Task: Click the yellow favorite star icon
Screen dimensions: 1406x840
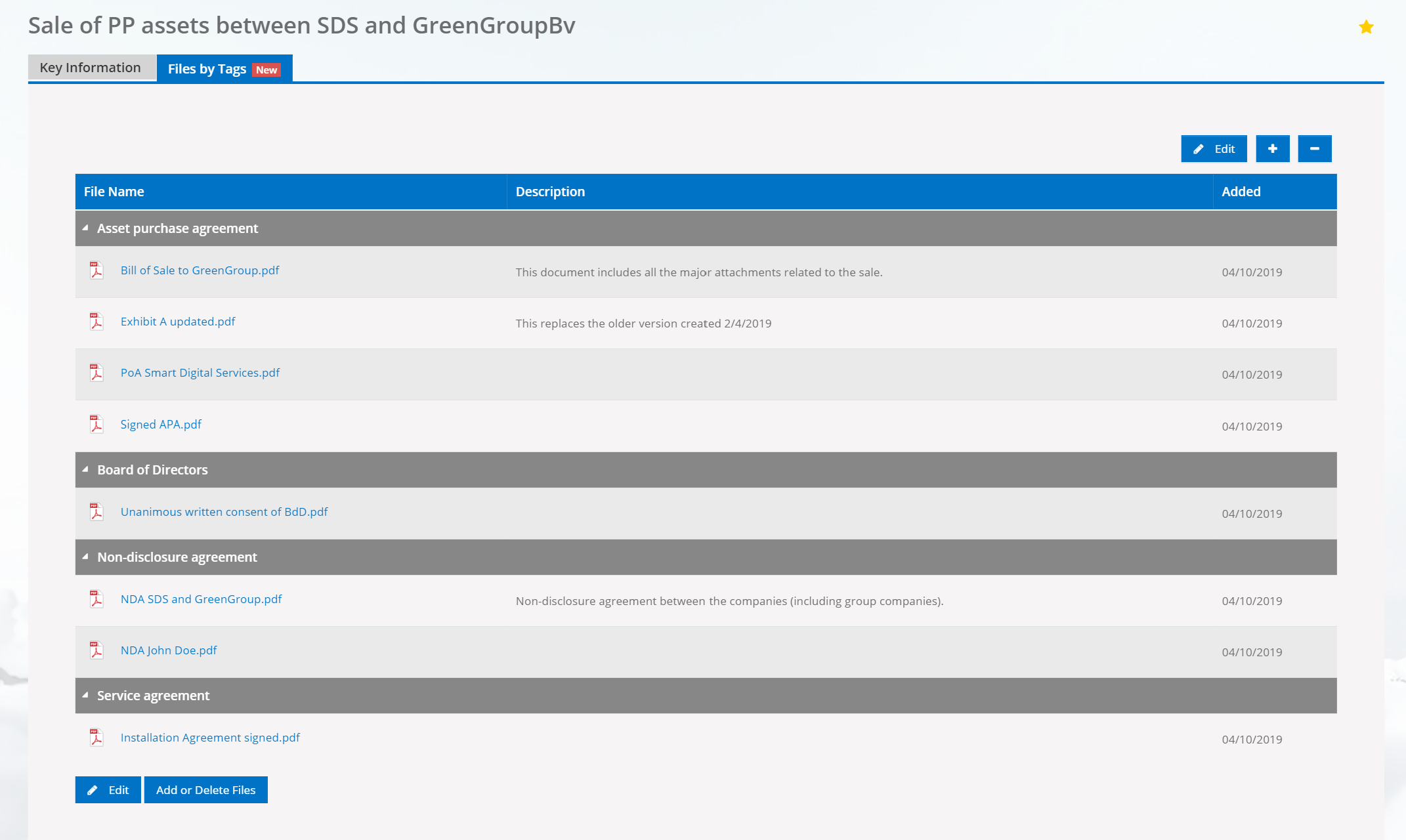Action: pyautogui.click(x=1366, y=27)
